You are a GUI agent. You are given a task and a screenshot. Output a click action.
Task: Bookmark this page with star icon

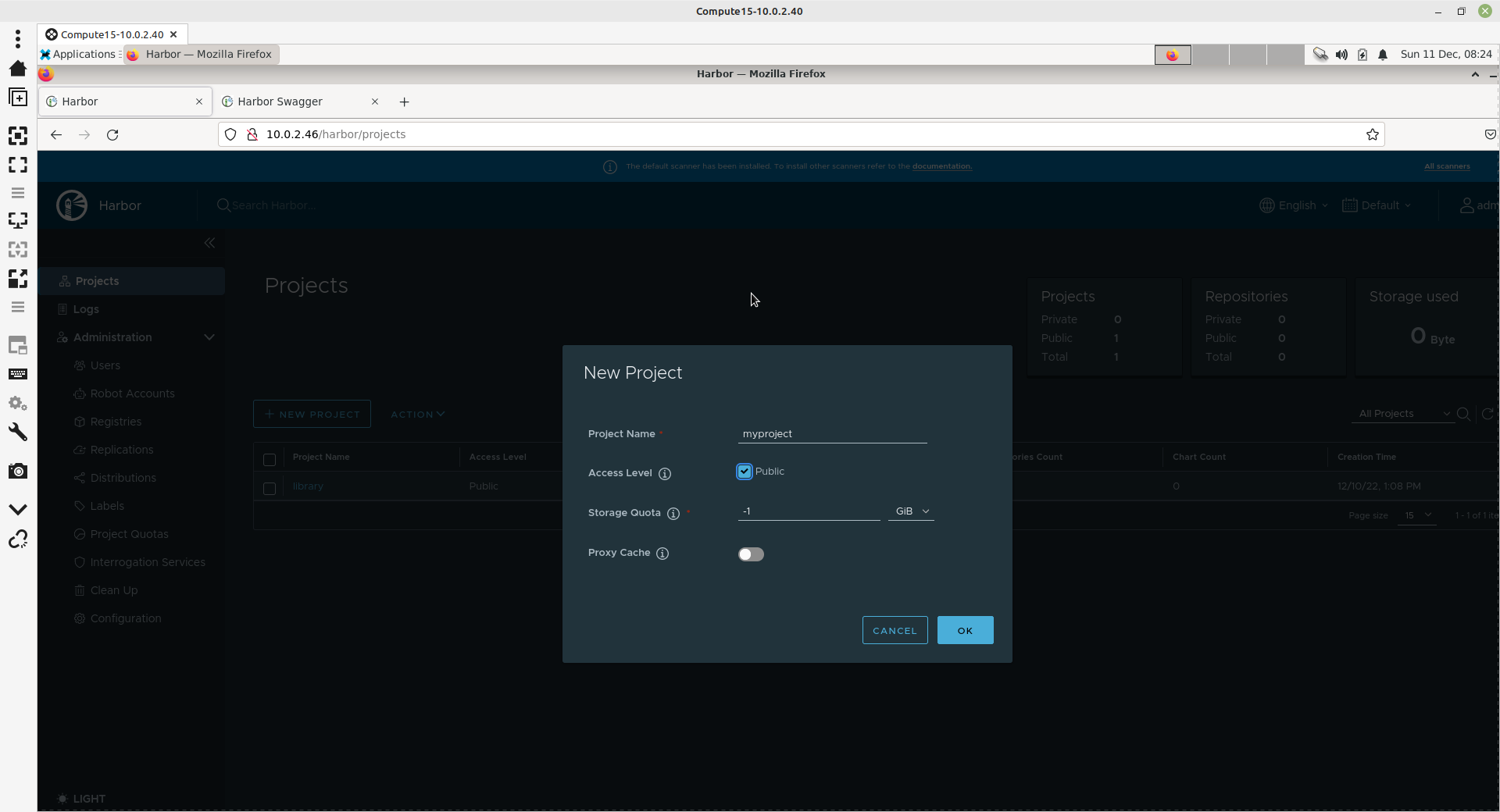1373,135
